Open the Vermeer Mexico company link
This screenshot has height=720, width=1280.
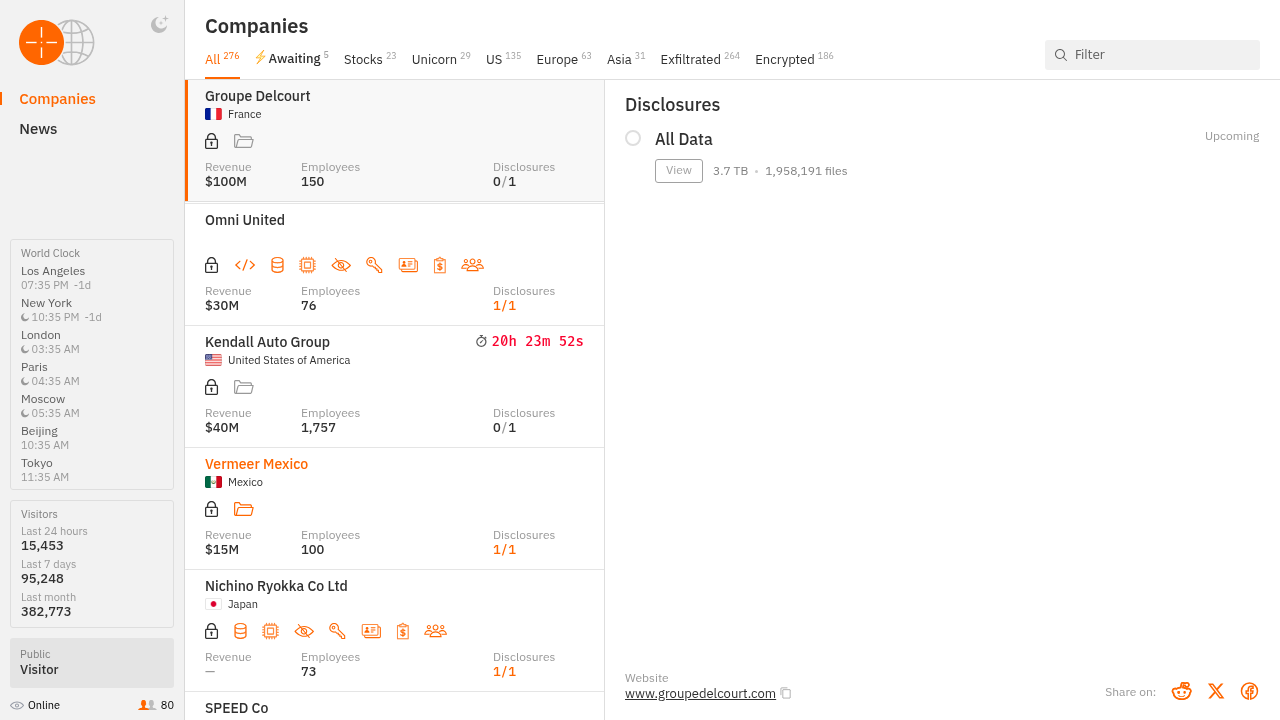click(x=256, y=464)
